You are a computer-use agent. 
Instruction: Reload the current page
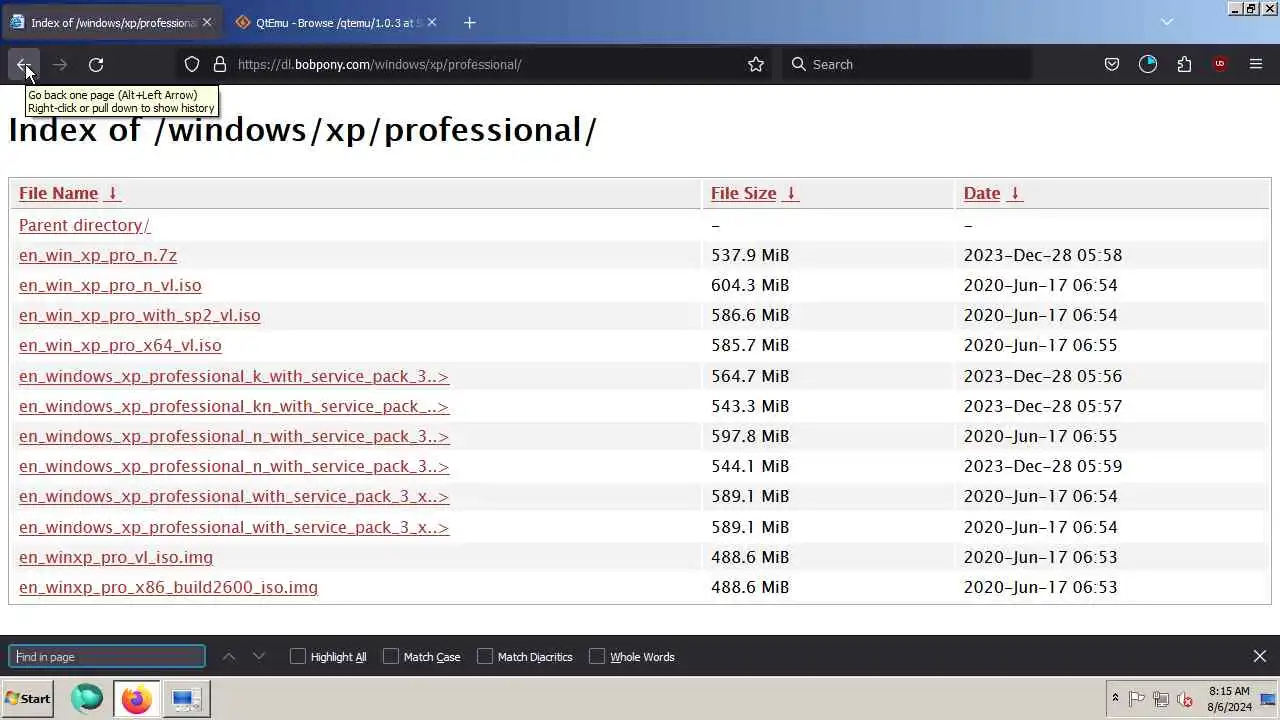click(x=96, y=64)
